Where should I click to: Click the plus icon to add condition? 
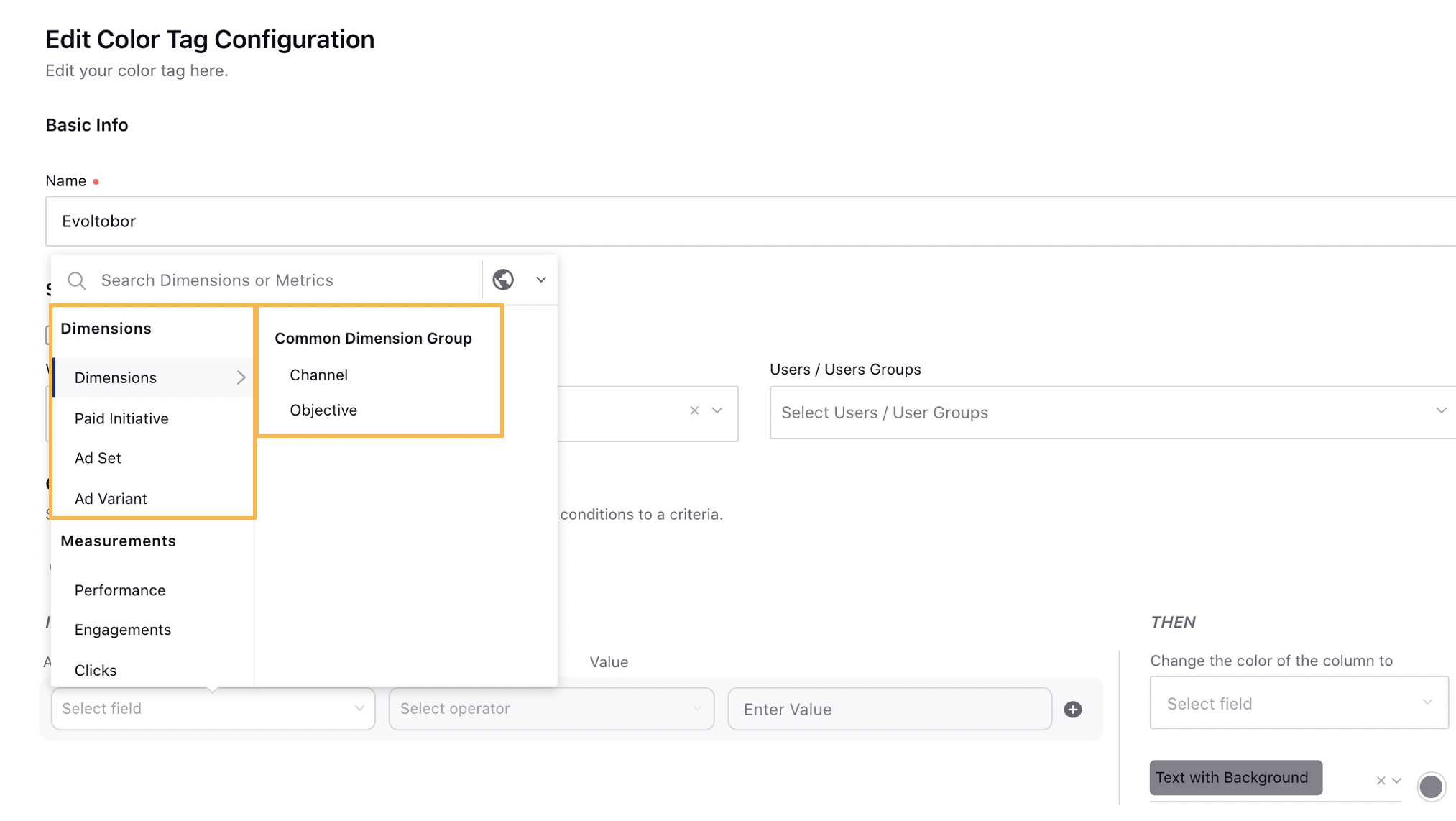point(1071,709)
